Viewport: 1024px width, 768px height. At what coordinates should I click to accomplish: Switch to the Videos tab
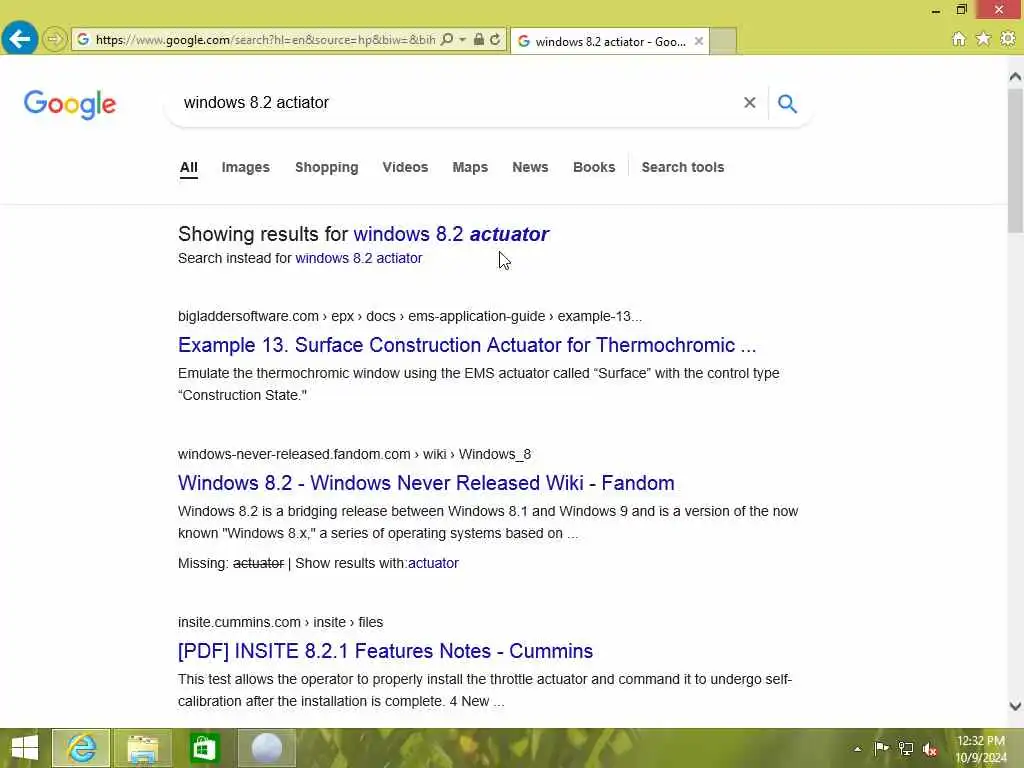405,167
